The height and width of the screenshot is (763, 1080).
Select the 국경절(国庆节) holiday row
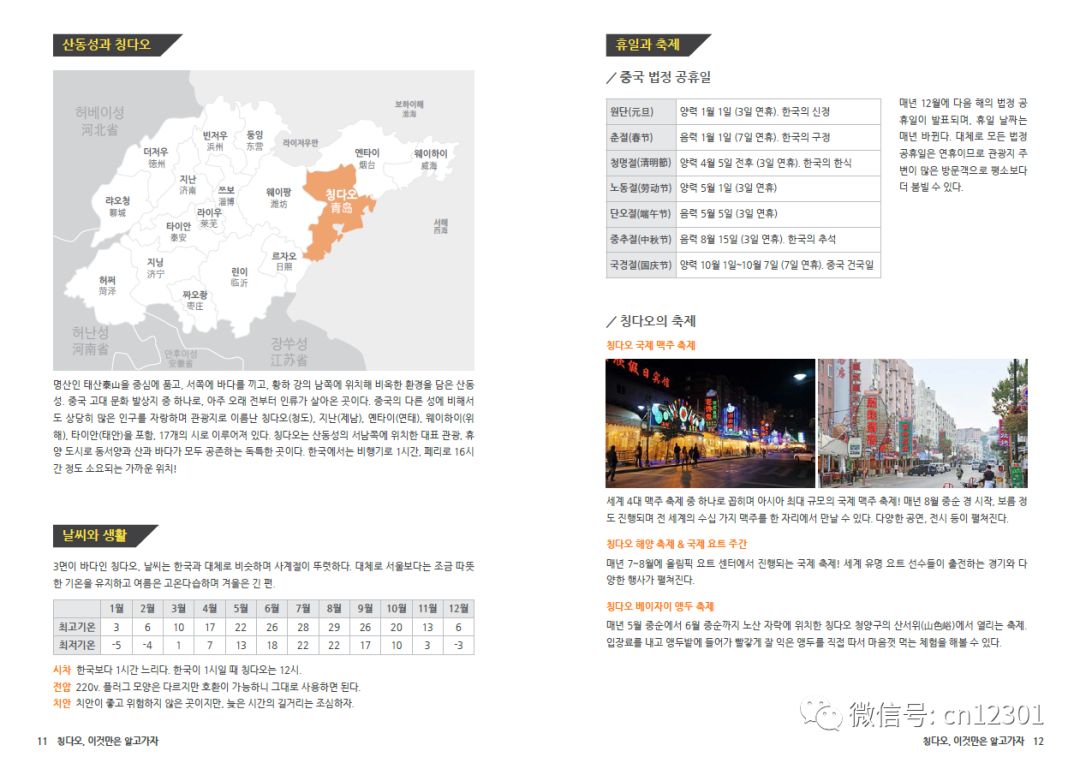pyautogui.click(x=743, y=264)
